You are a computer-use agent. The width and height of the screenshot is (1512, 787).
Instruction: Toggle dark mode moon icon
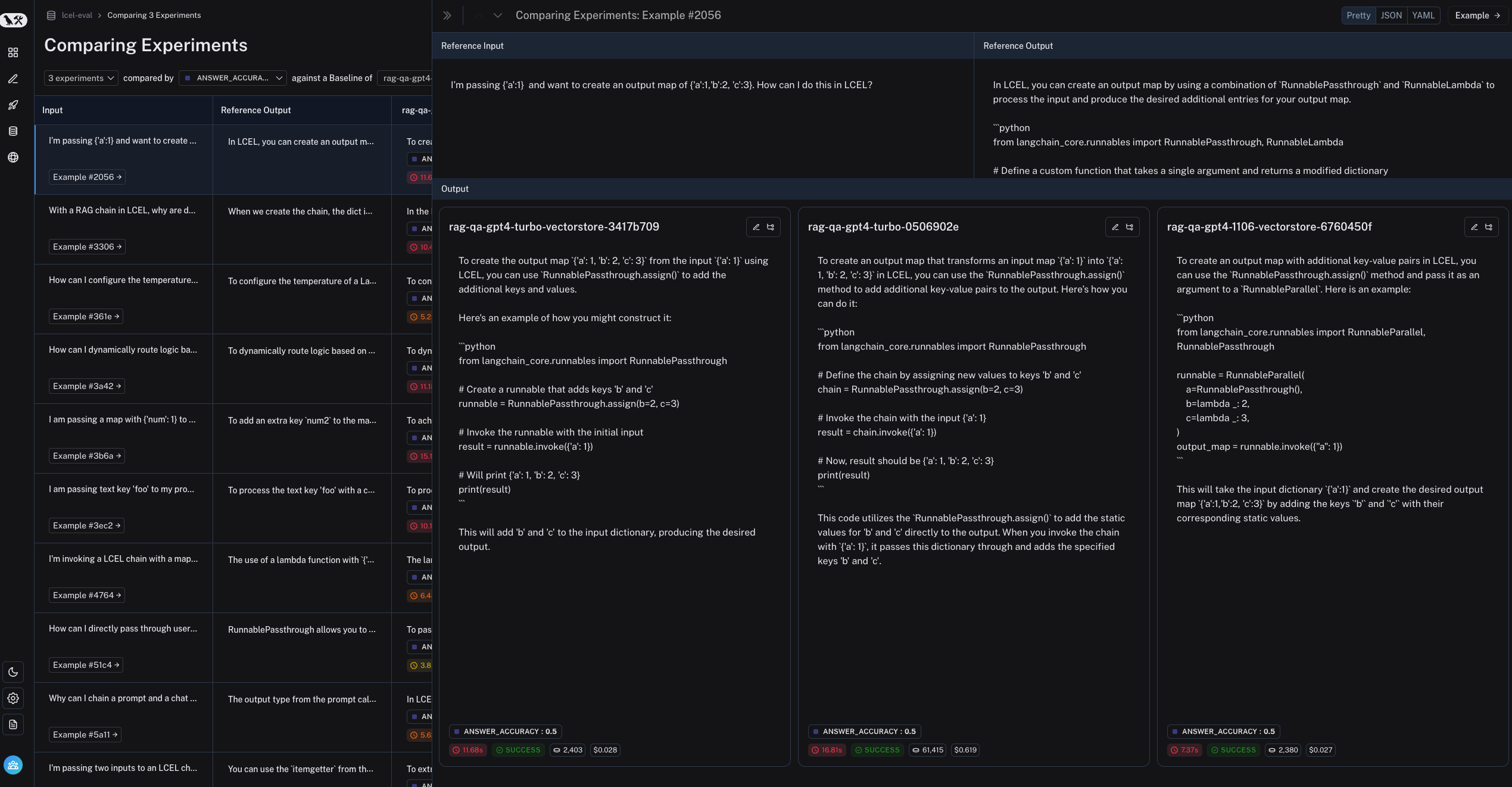click(x=13, y=672)
